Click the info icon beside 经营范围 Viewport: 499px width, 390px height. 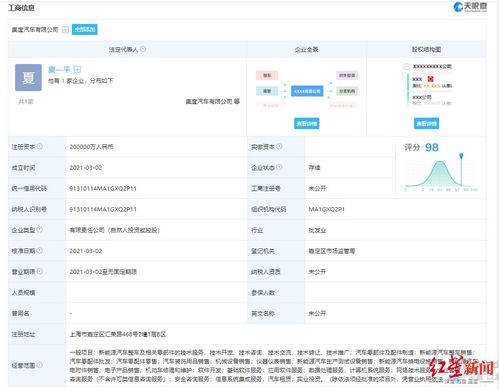tap(39, 365)
